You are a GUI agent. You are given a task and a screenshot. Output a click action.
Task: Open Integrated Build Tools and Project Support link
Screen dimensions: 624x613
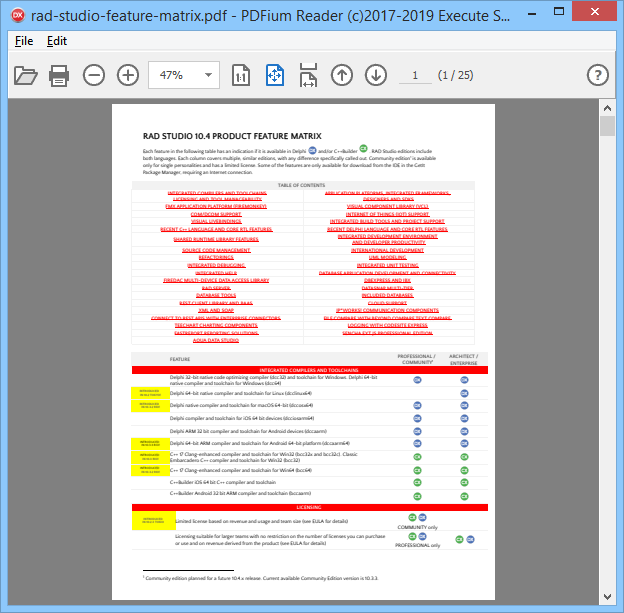tap(387, 221)
